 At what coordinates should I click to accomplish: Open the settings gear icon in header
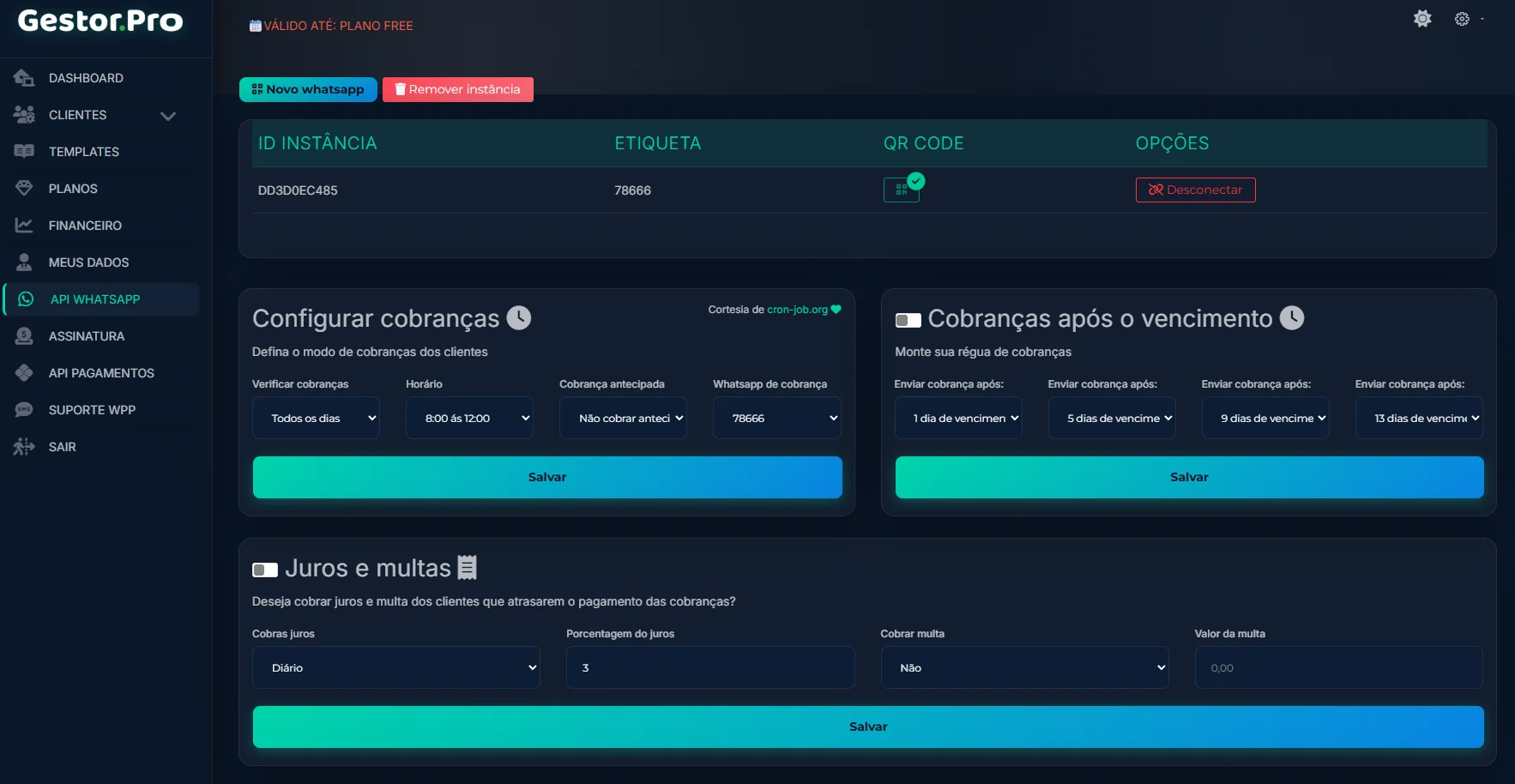1462,19
